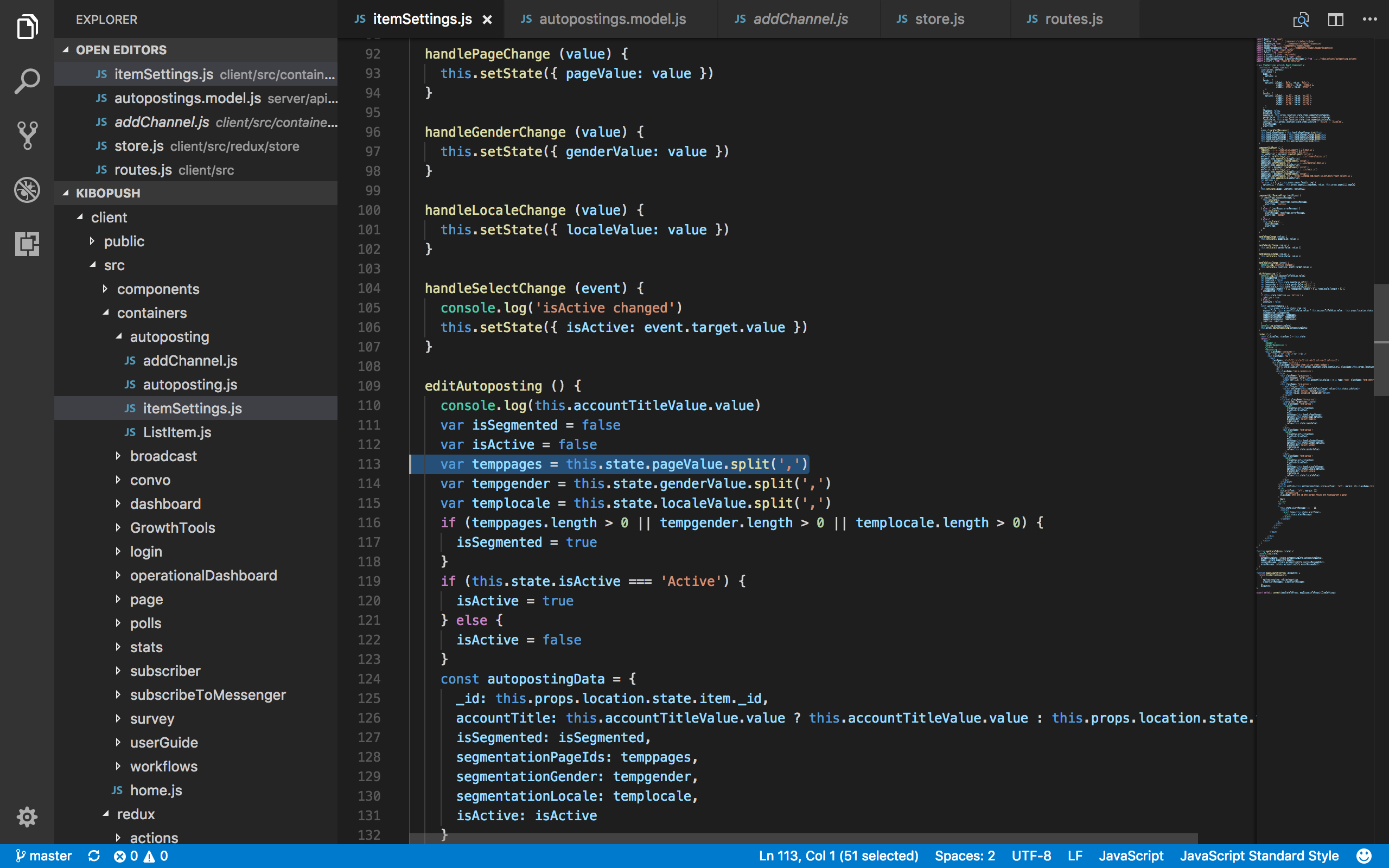This screenshot has height=868, width=1389.
Task: Click the Ln 113, Col 1 cursor position indicator
Action: [x=838, y=856]
